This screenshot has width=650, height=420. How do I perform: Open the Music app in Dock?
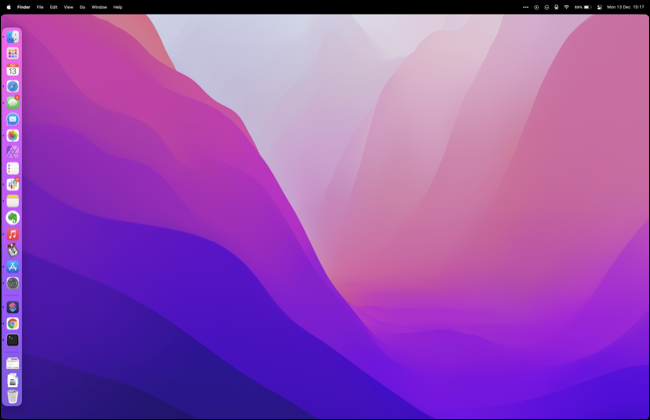pos(13,234)
